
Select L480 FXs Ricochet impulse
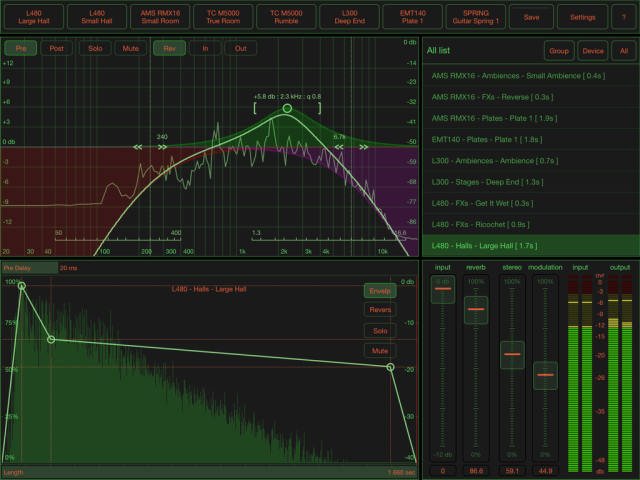(x=530, y=224)
